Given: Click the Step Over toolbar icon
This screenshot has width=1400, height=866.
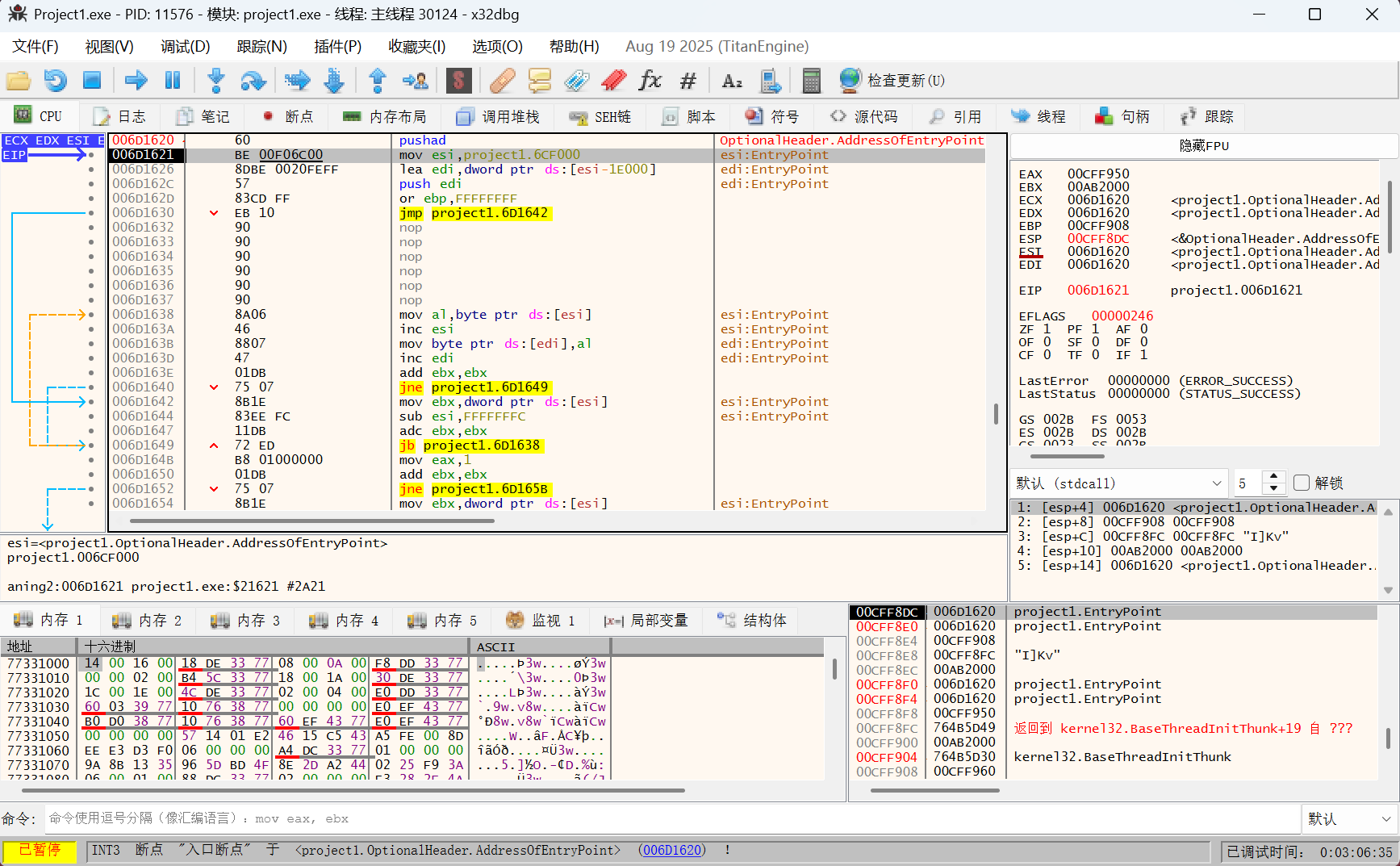Looking at the screenshot, I should (x=253, y=80).
